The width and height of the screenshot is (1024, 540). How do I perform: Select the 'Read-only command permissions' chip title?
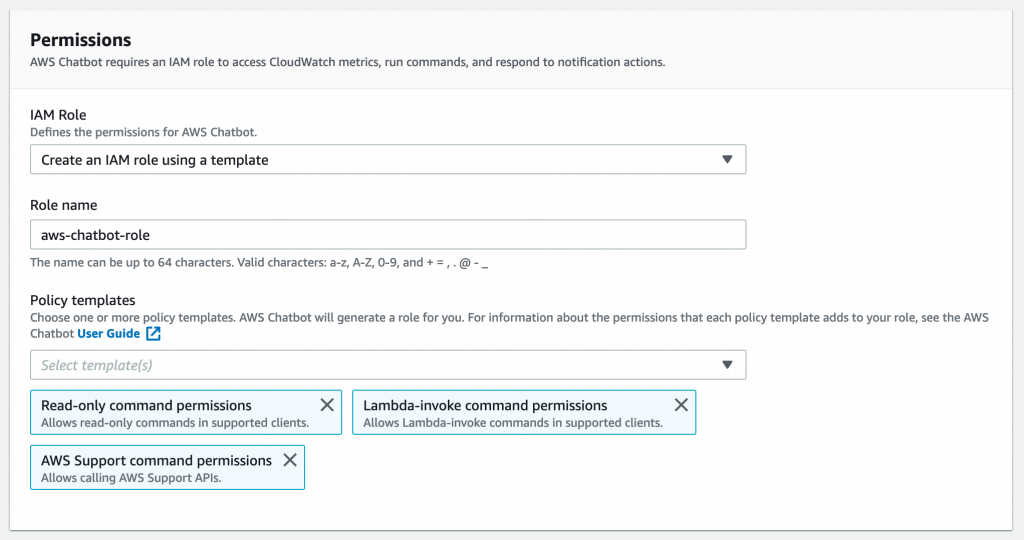(146, 405)
